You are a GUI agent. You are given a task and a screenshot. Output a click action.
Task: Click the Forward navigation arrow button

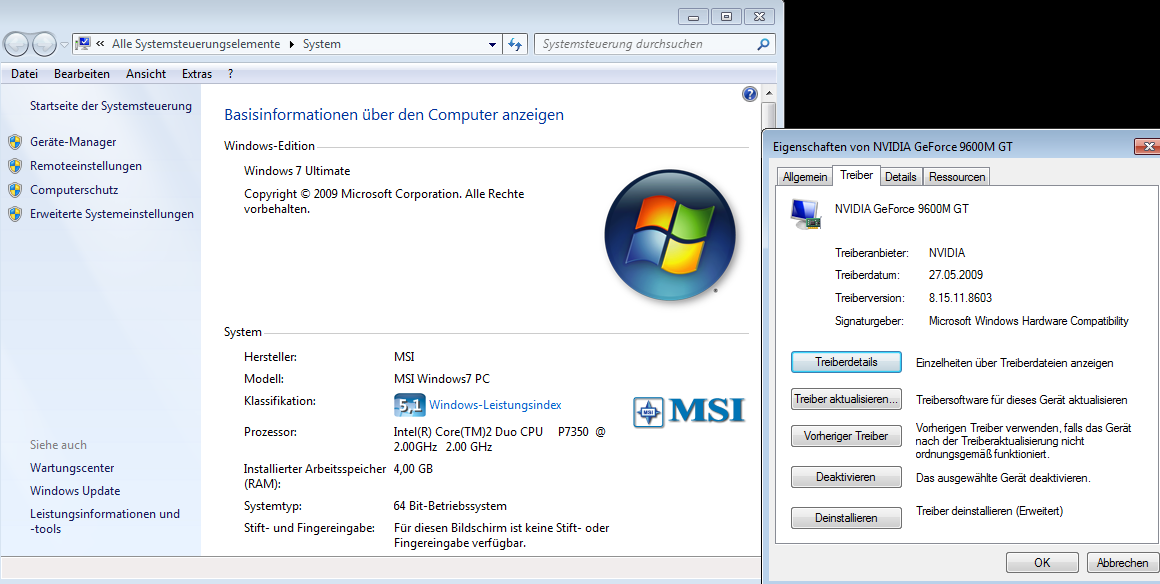(x=44, y=44)
